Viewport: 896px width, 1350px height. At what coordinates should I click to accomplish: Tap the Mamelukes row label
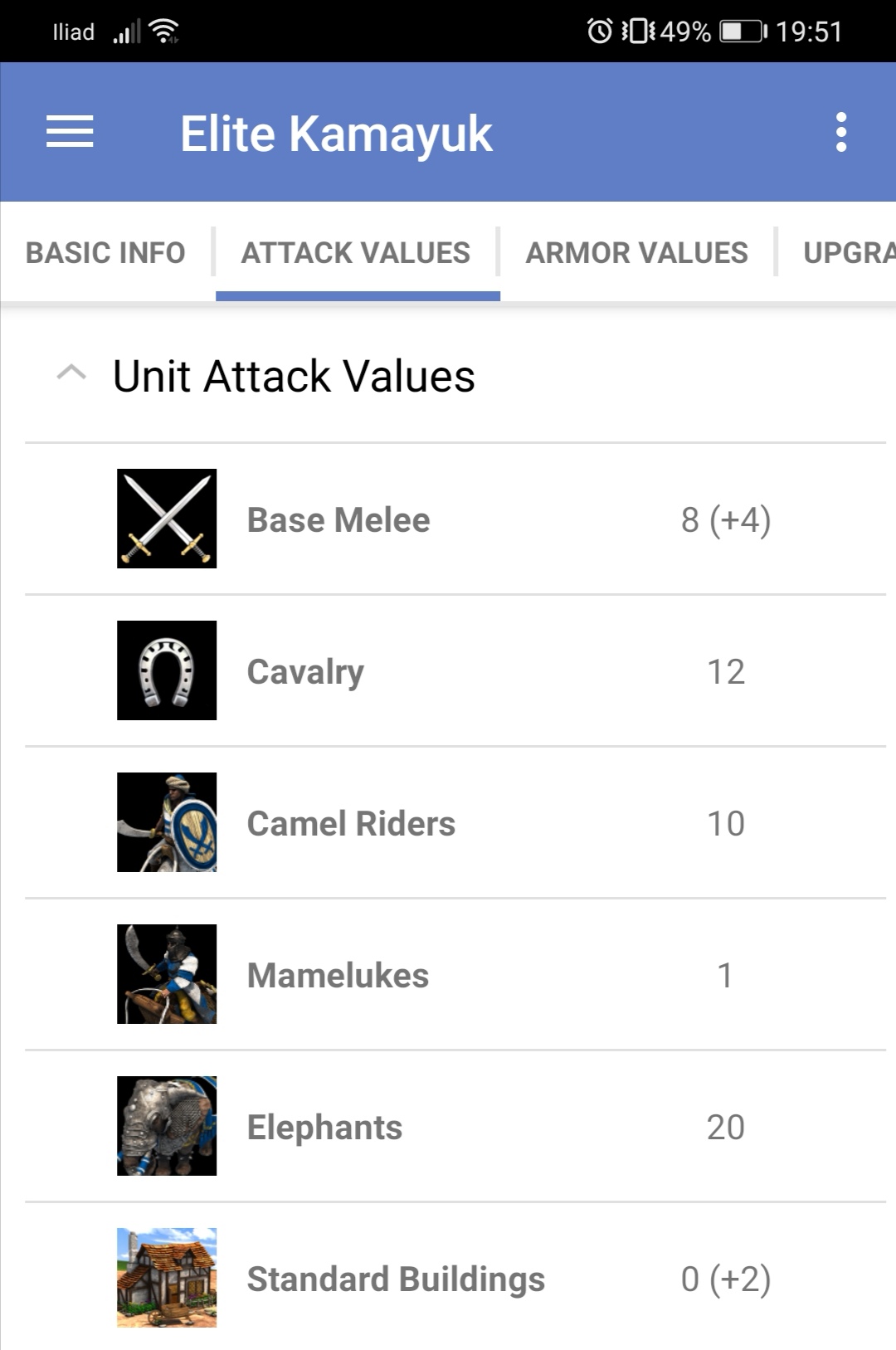point(338,976)
